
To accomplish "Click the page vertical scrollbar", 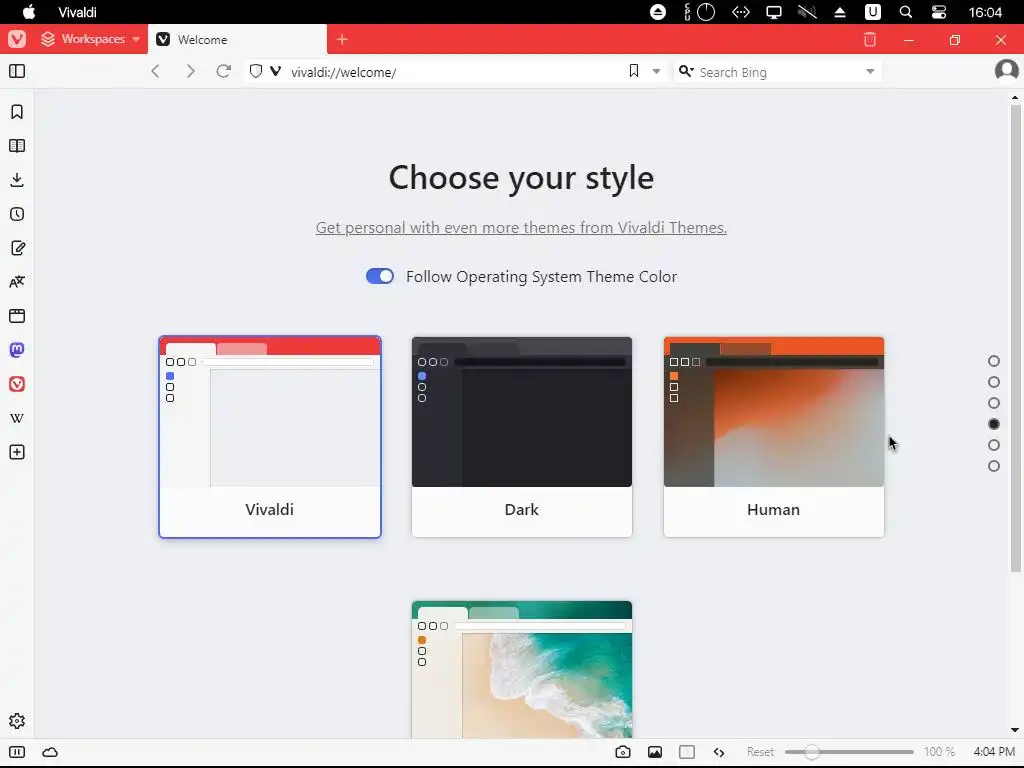I will click(x=1015, y=340).
